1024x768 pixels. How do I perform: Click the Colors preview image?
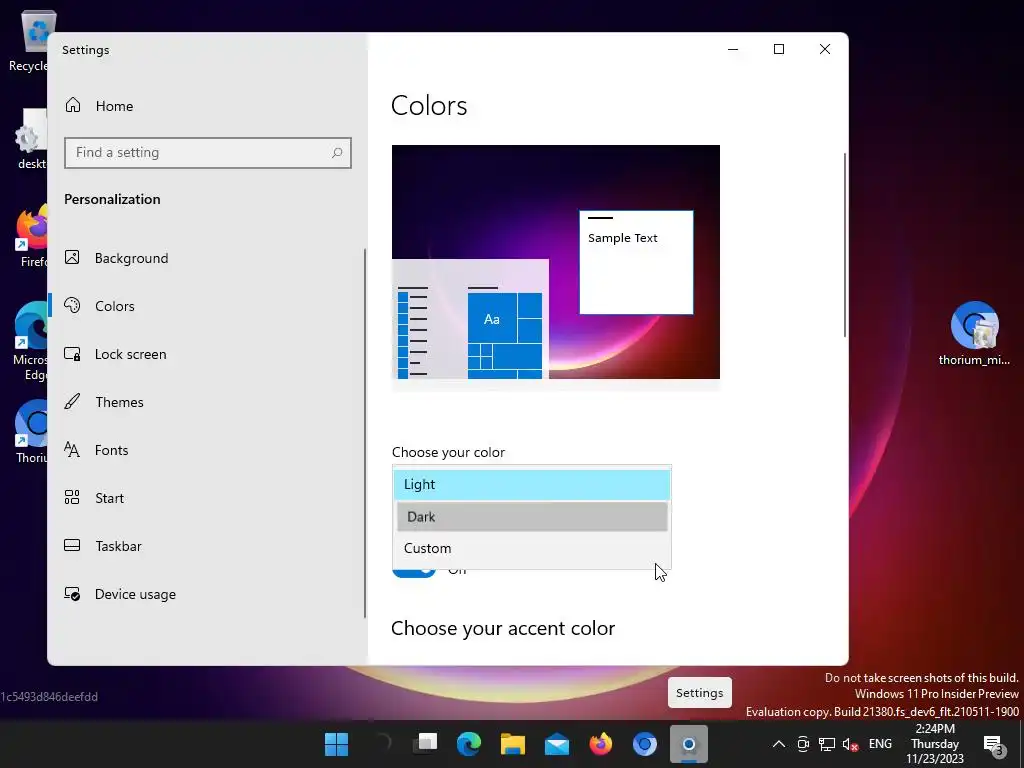pyautogui.click(x=556, y=262)
